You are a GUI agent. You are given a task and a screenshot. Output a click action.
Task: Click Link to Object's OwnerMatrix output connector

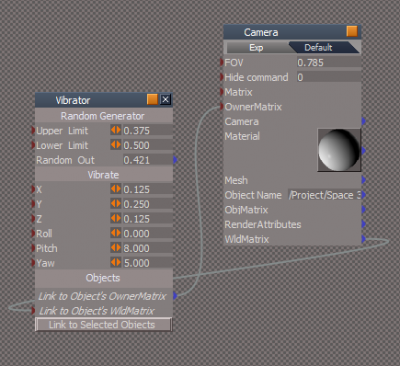click(175, 295)
